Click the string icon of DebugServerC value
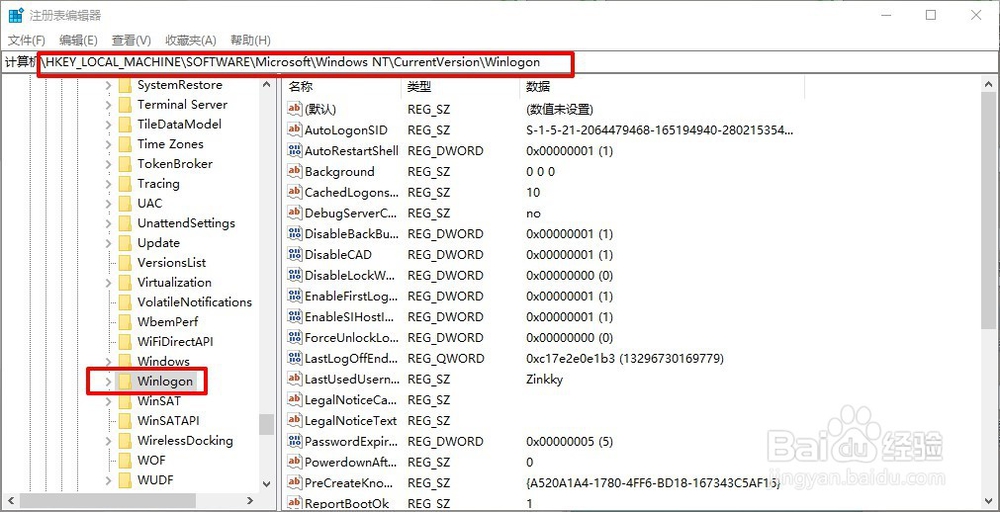Viewport: 1000px width, 512px height. tap(294, 213)
